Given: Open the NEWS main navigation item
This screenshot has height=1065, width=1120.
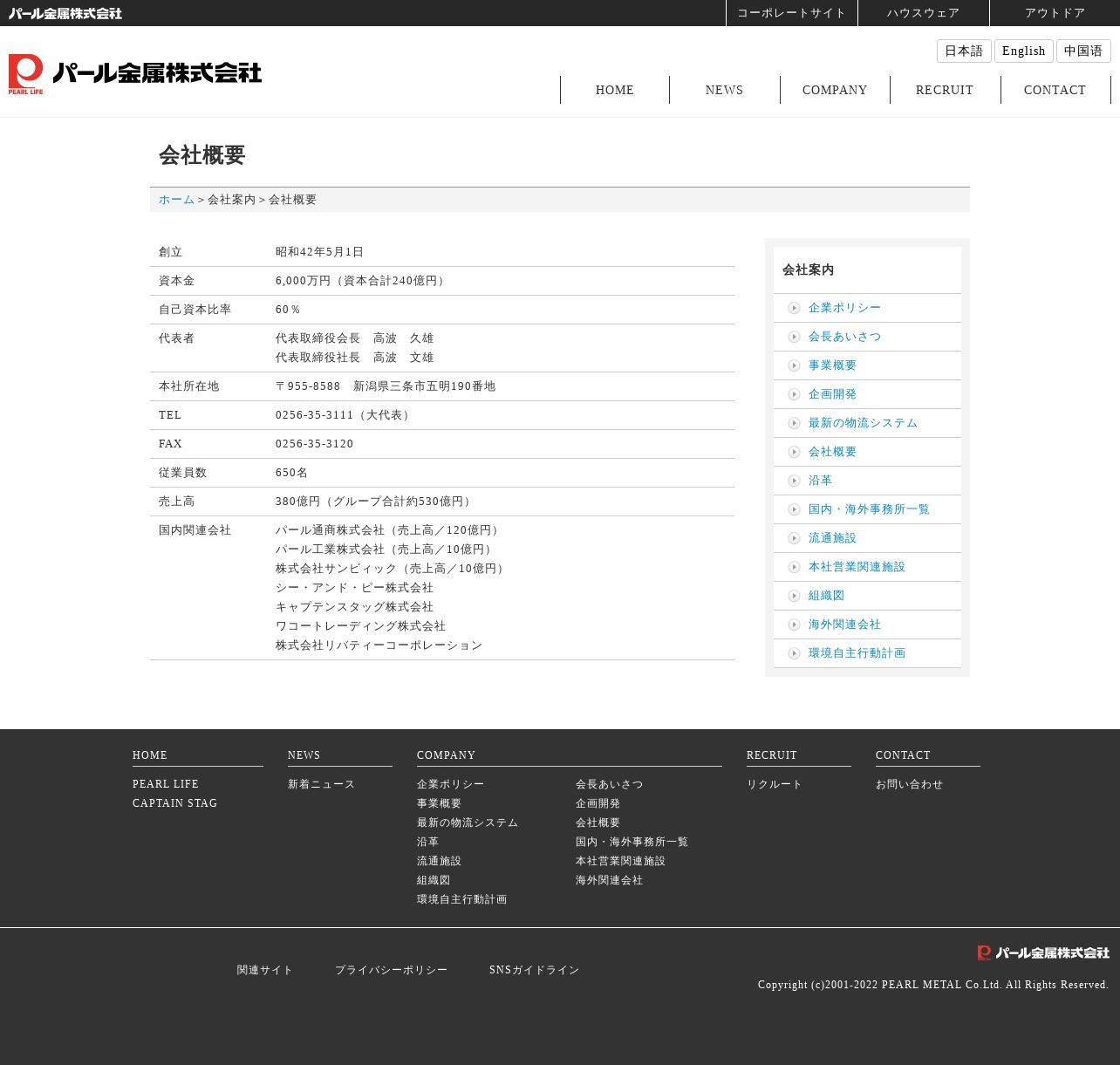Looking at the screenshot, I should coord(725,90).
